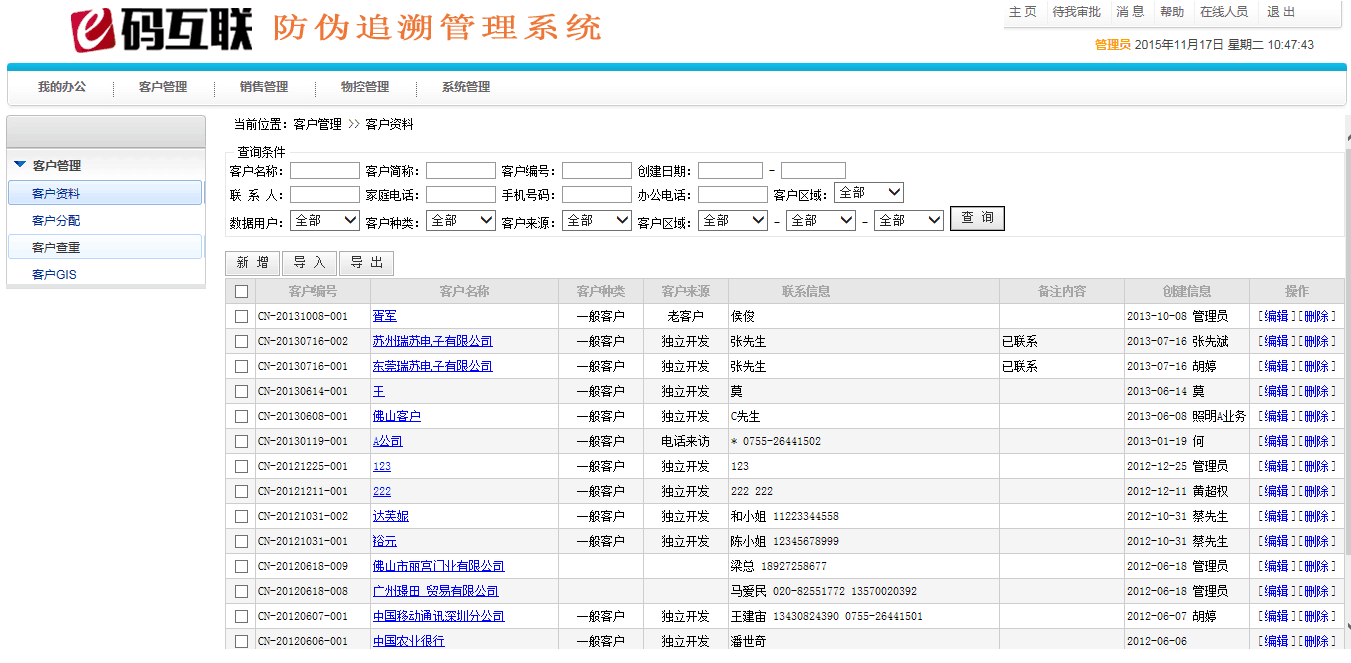Open the 数据用户 dropdown
Image resolution: width=1351 pixels, height=663 pixels.
point(325,220)
